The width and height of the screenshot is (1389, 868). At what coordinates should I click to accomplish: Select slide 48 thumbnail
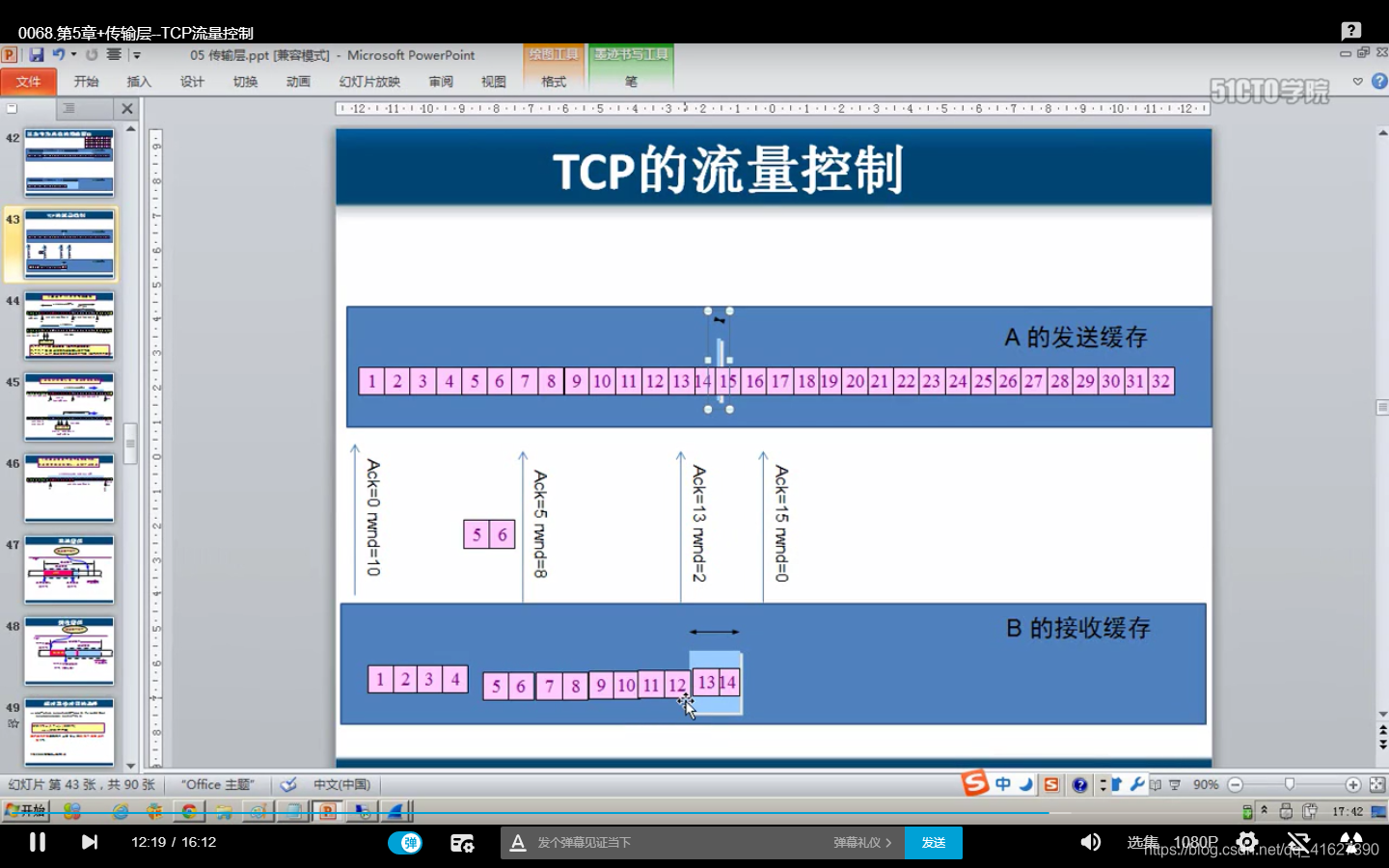69,651
